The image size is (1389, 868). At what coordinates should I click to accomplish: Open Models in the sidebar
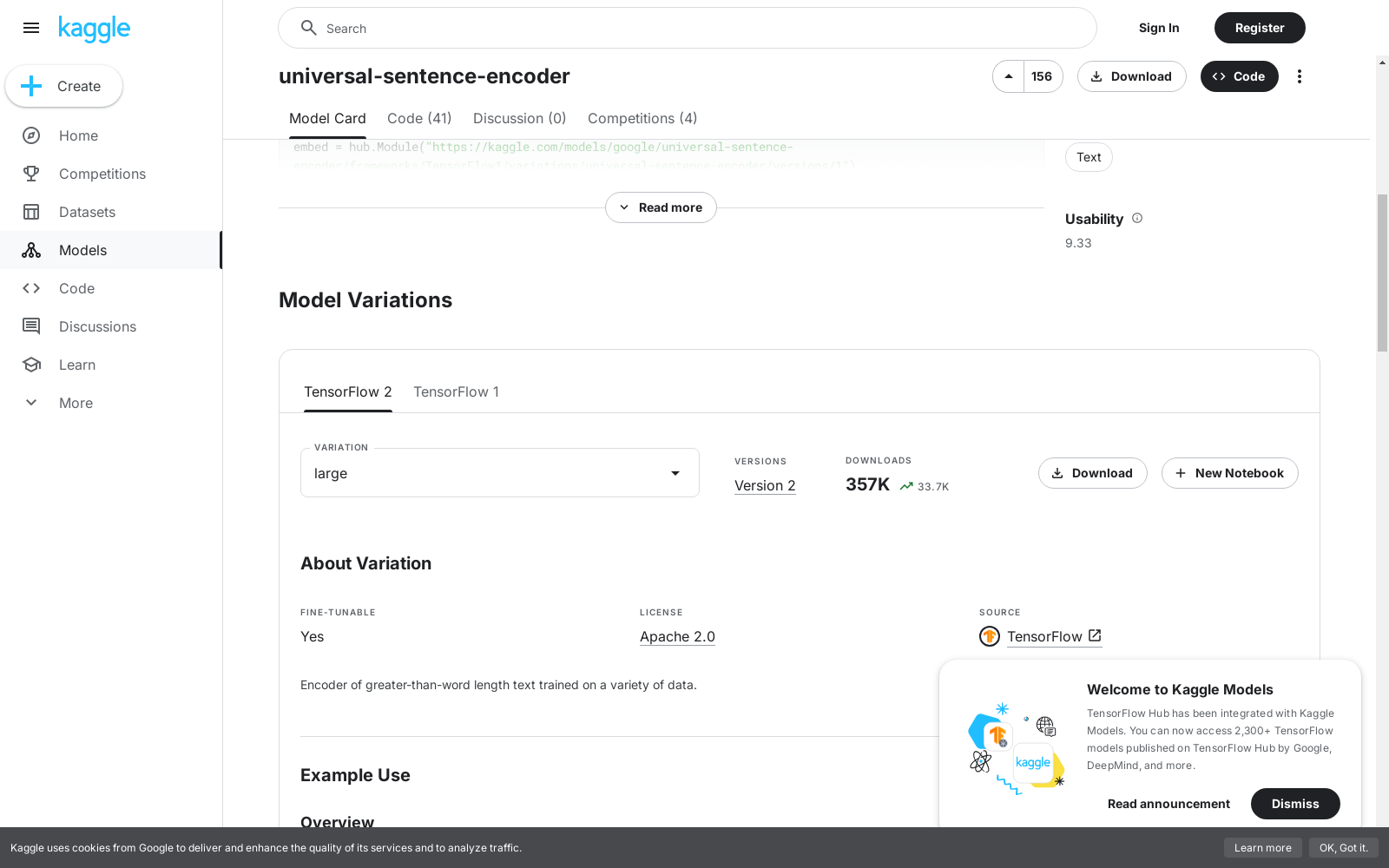(111, 250)
